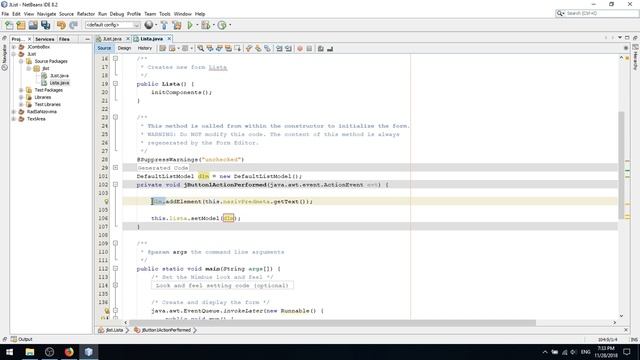Image resolution: width=640 pixels, height=360 pixels.
Task: Click the Open Project toolbar icon
Action: coord(33,25)
